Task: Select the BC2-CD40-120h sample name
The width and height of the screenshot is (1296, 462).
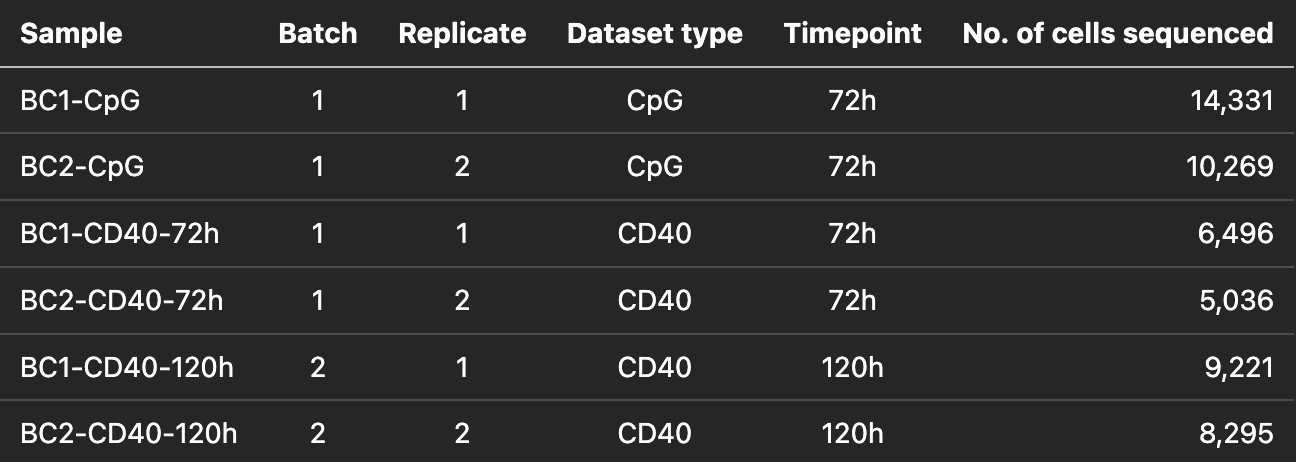Action: (x=129, y=433)
